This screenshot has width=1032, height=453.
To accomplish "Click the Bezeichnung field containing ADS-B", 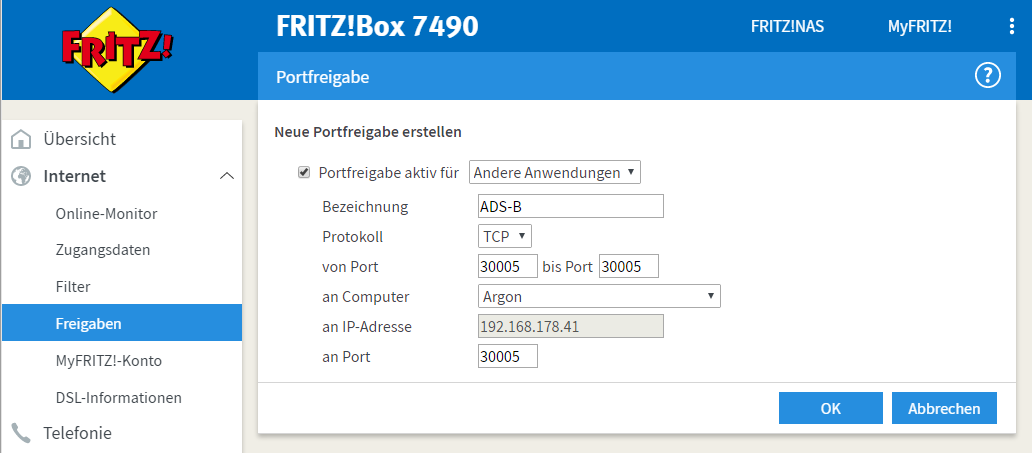I will (571, 206).
